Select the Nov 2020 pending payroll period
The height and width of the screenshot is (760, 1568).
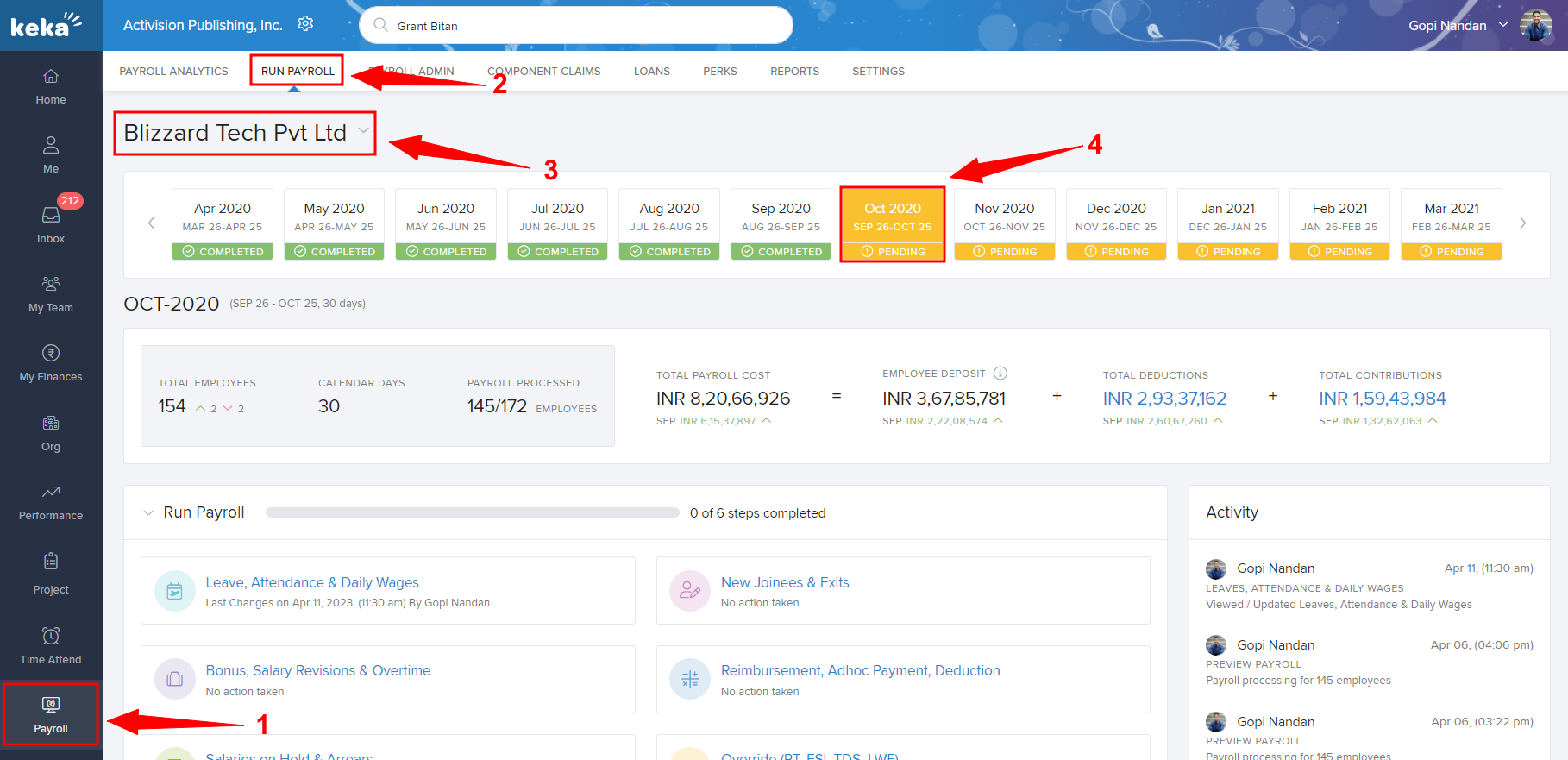tap(1004, 224)
